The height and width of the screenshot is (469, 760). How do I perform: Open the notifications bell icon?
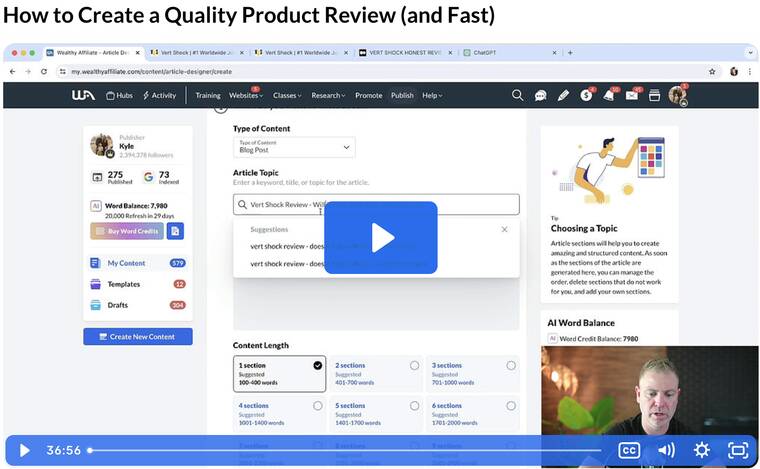(x=608, y=95)
